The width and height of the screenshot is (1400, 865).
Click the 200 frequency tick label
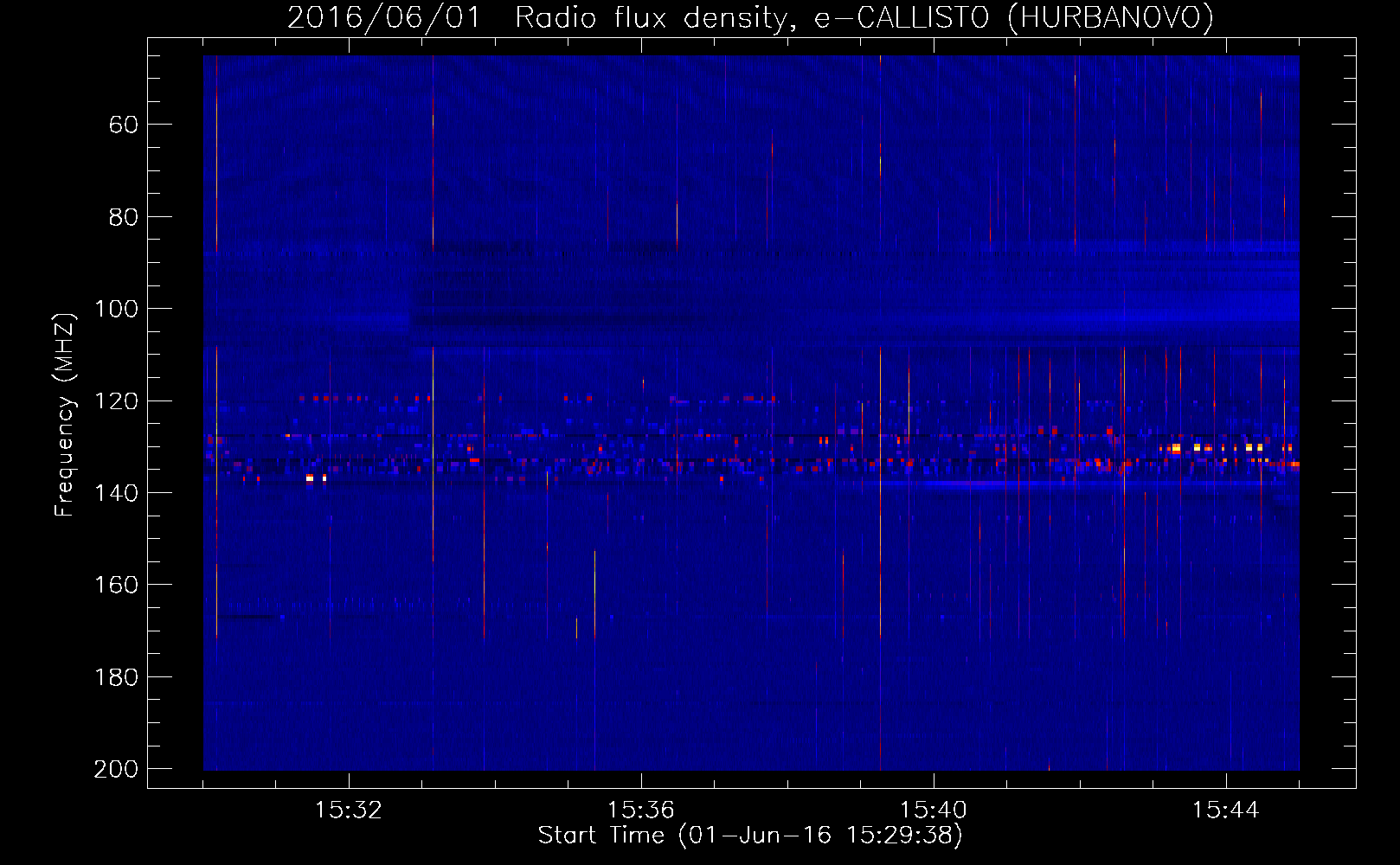click(117, 769)
